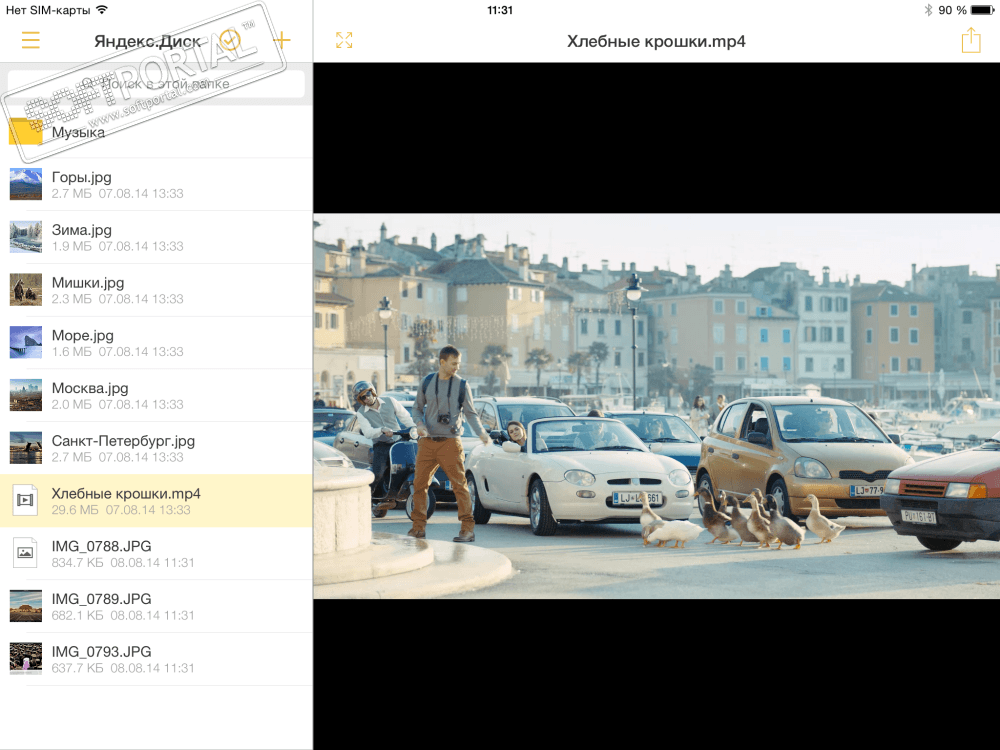This screenshot has height=750, width=1000.
Task: Select file IMG_0788.JPG
Action: pos(156,554)
